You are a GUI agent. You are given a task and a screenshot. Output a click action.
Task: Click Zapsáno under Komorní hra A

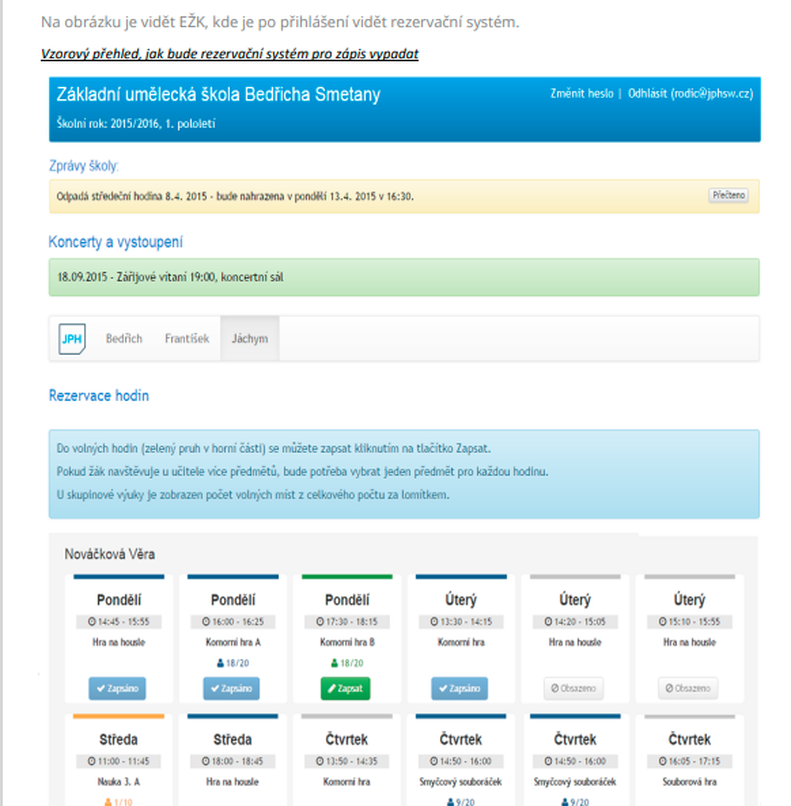(x=231, y=688)
